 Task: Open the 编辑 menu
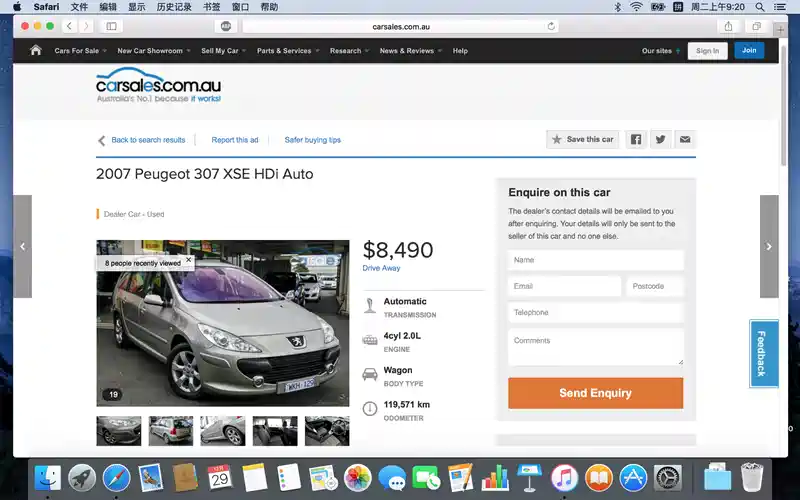[108, 7]
